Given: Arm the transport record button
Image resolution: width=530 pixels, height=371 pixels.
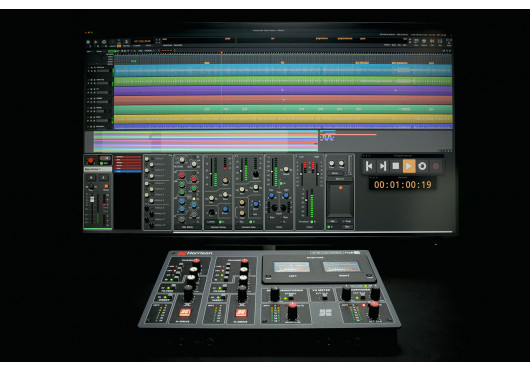Looking at the screenshot, I should [436, 166].
